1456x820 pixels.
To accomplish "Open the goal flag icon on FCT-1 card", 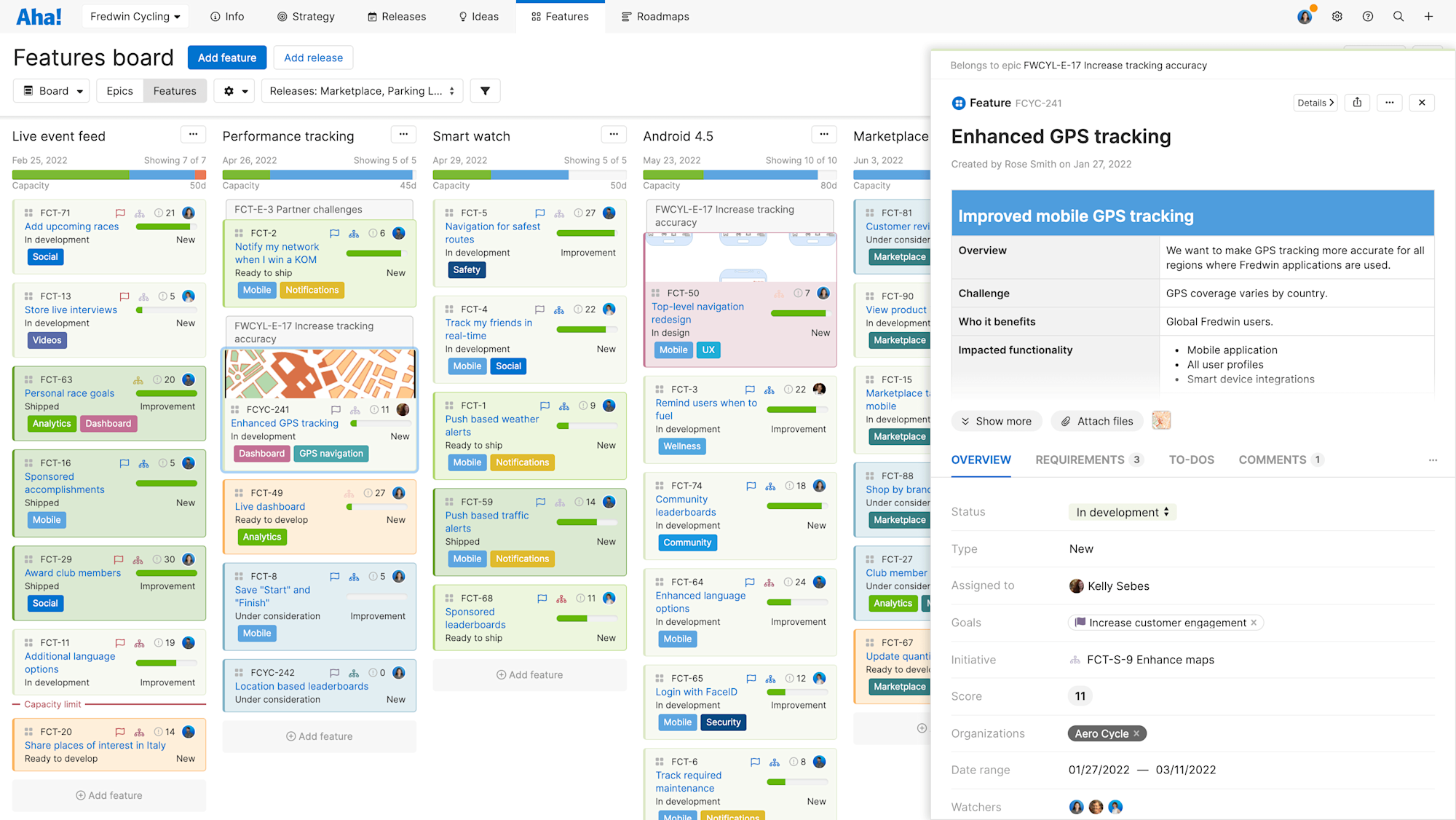I will pos(545,406).
